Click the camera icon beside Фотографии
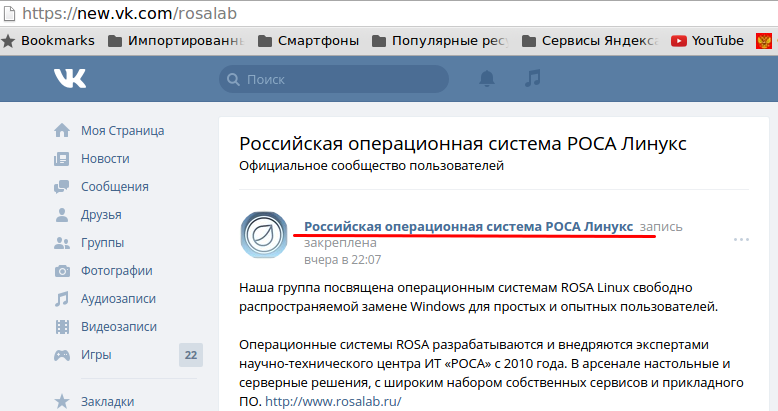Viewport: 778px width, 411px height. click(62, 271)
